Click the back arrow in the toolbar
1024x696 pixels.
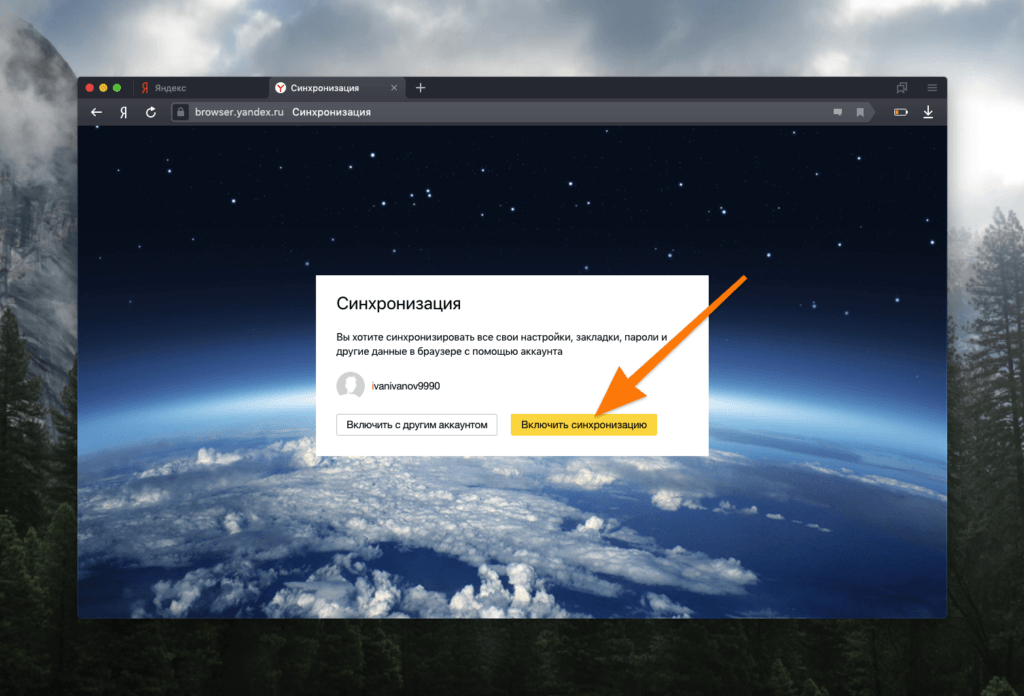pyautogui.click(x=97, y=112)
